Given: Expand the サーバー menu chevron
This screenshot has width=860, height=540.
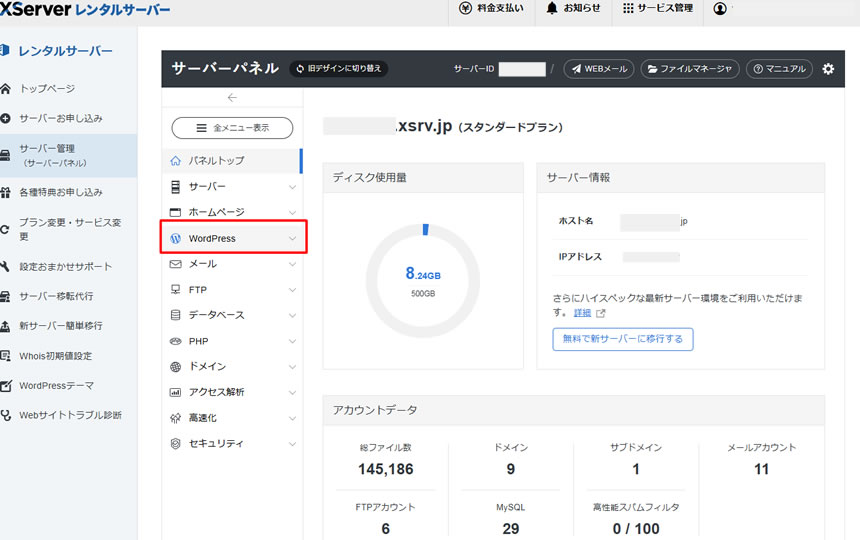Looking at the screenshot, I should point(292,187).
